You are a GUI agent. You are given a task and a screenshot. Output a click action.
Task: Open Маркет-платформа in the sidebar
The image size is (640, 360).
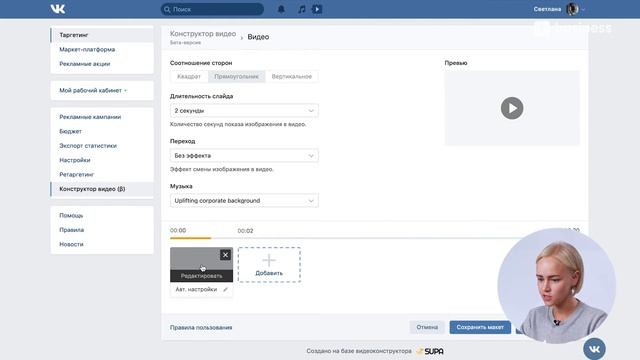coord(102,49)
